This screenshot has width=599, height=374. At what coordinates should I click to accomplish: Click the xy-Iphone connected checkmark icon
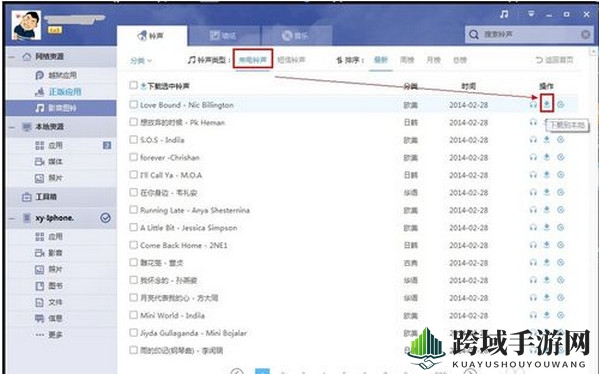coord(105,218)
